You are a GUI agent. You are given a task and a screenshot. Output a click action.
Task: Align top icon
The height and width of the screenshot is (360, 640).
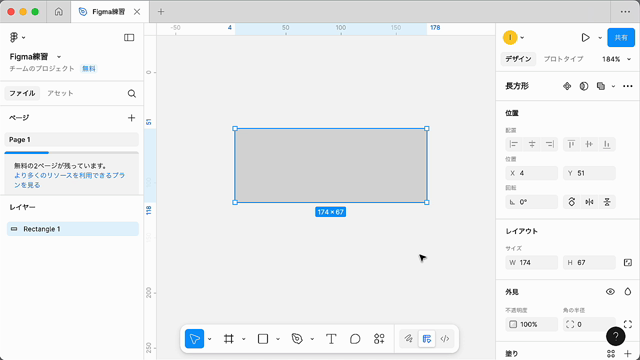[x=571, y=144]
